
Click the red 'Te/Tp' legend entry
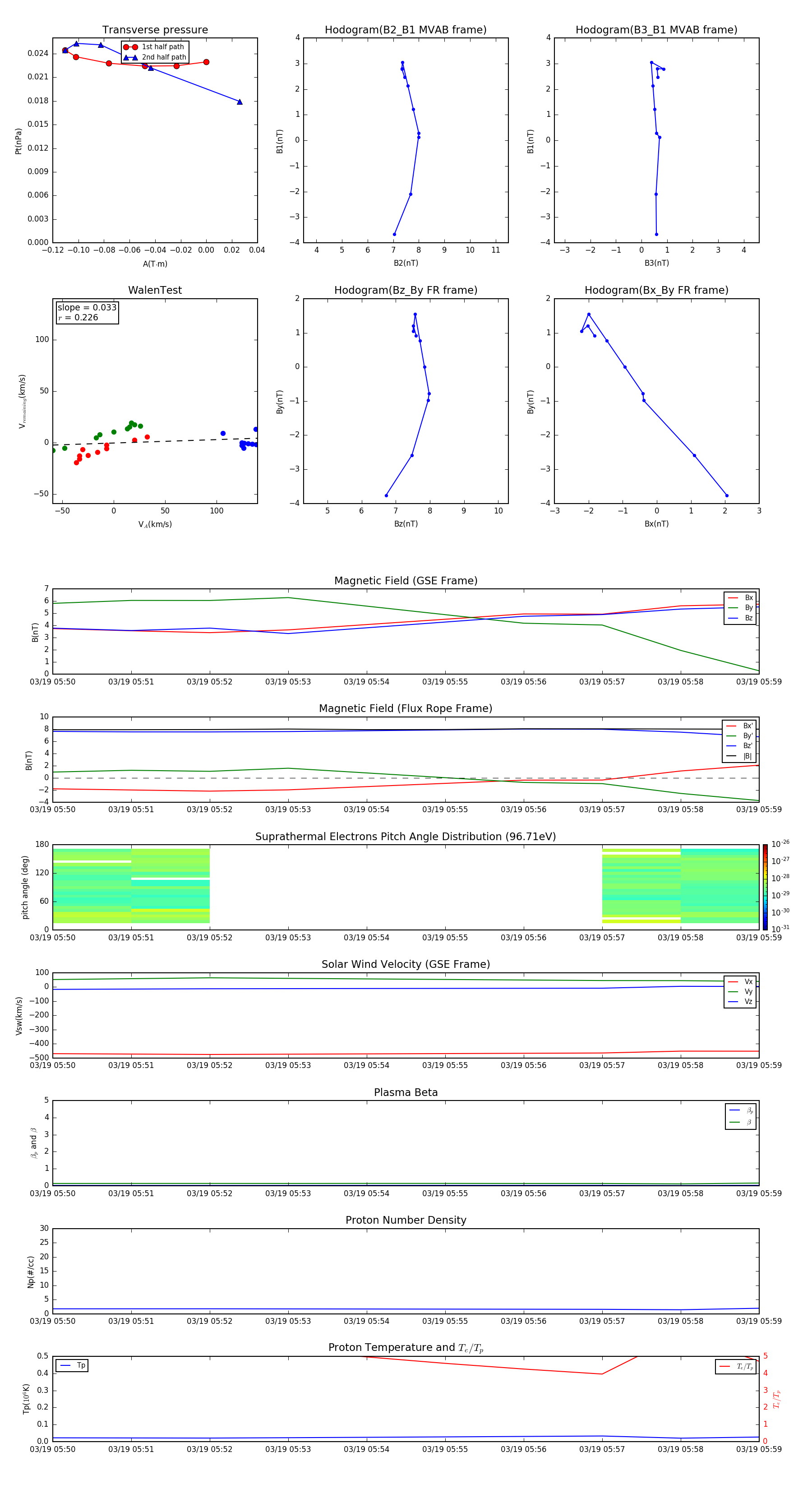coord(737,1366)
